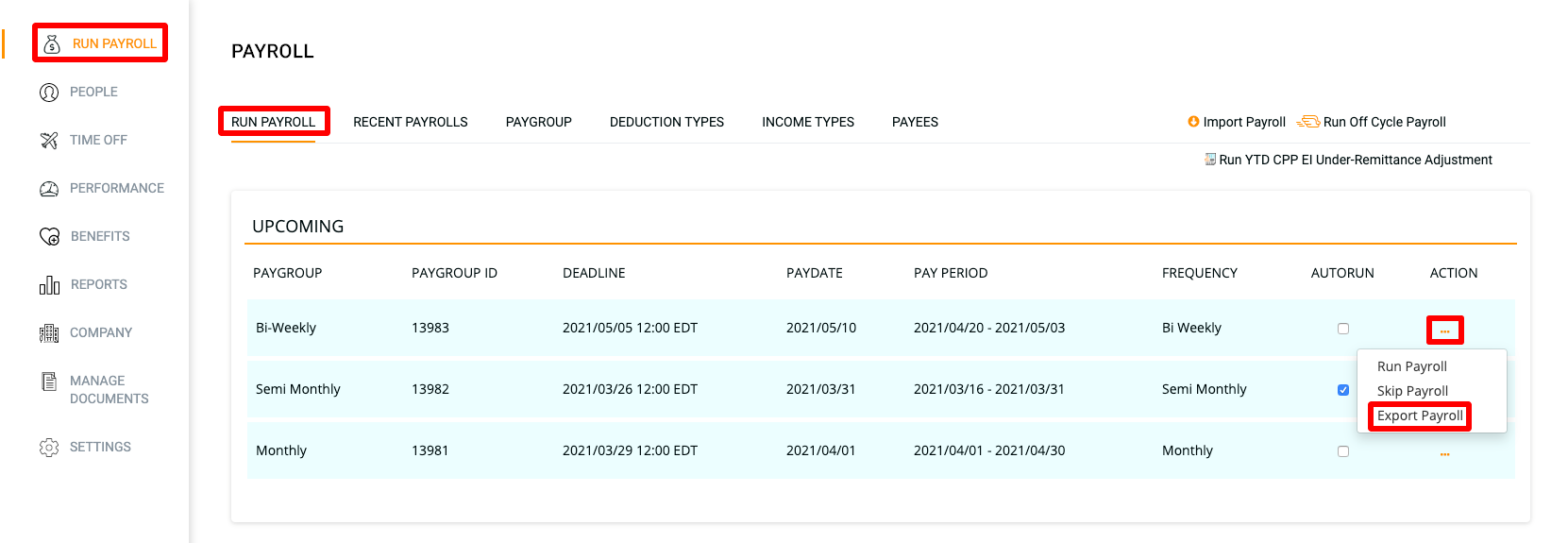Image resolution: width=1568 pixels, height=543 pixels.
Task: Click paygroup ID 13981
Action: click(430, 450)
